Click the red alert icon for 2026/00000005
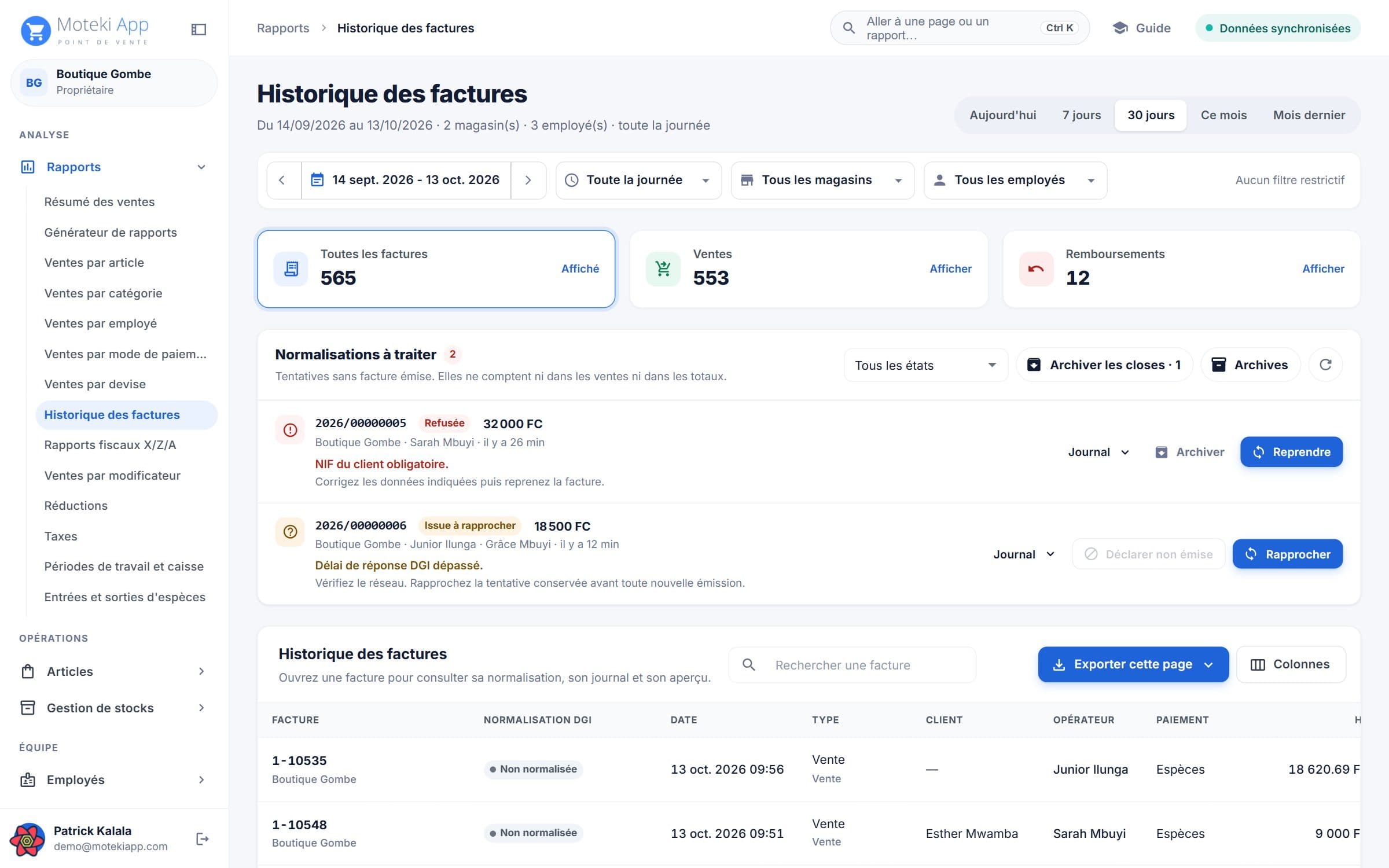Screen dimensions: 1389x868 (x=290, y=430)
